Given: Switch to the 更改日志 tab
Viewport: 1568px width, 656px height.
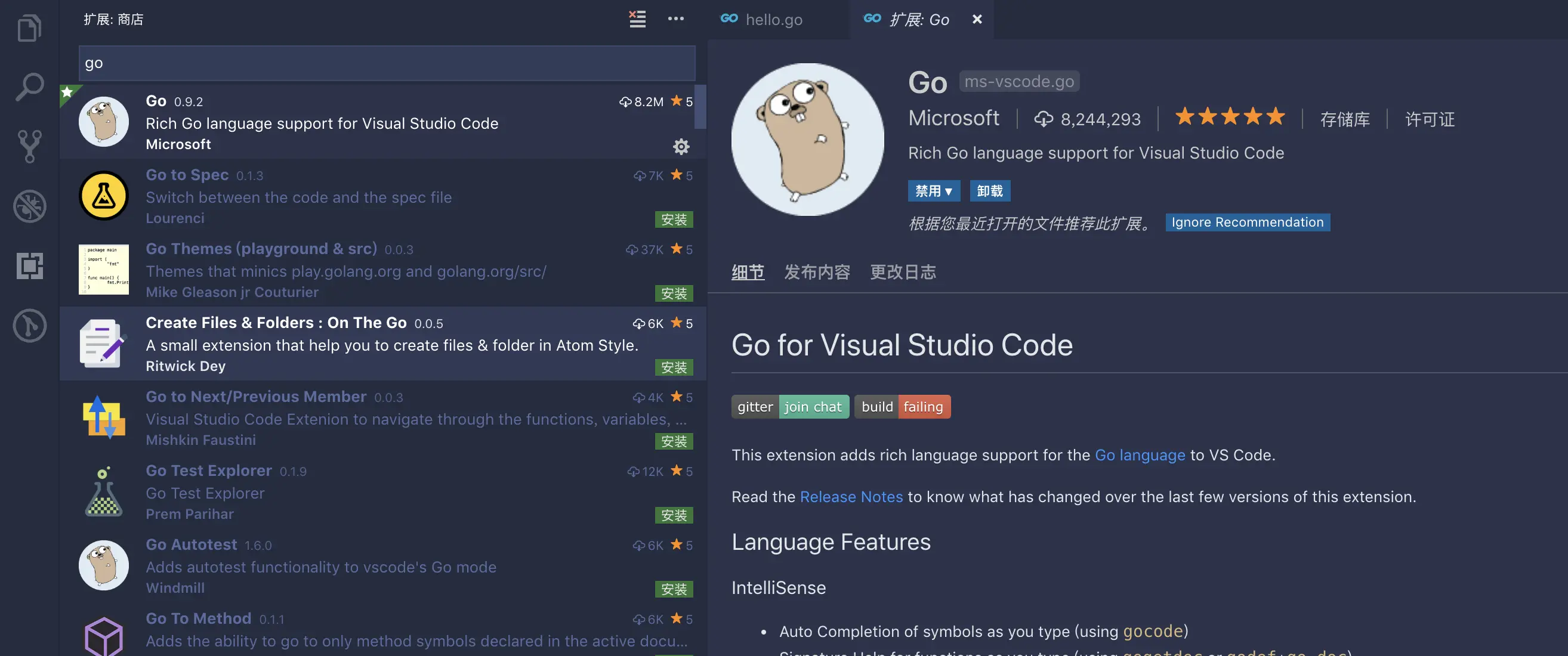Looking at the screenshot, I should (x=903, y=272).
